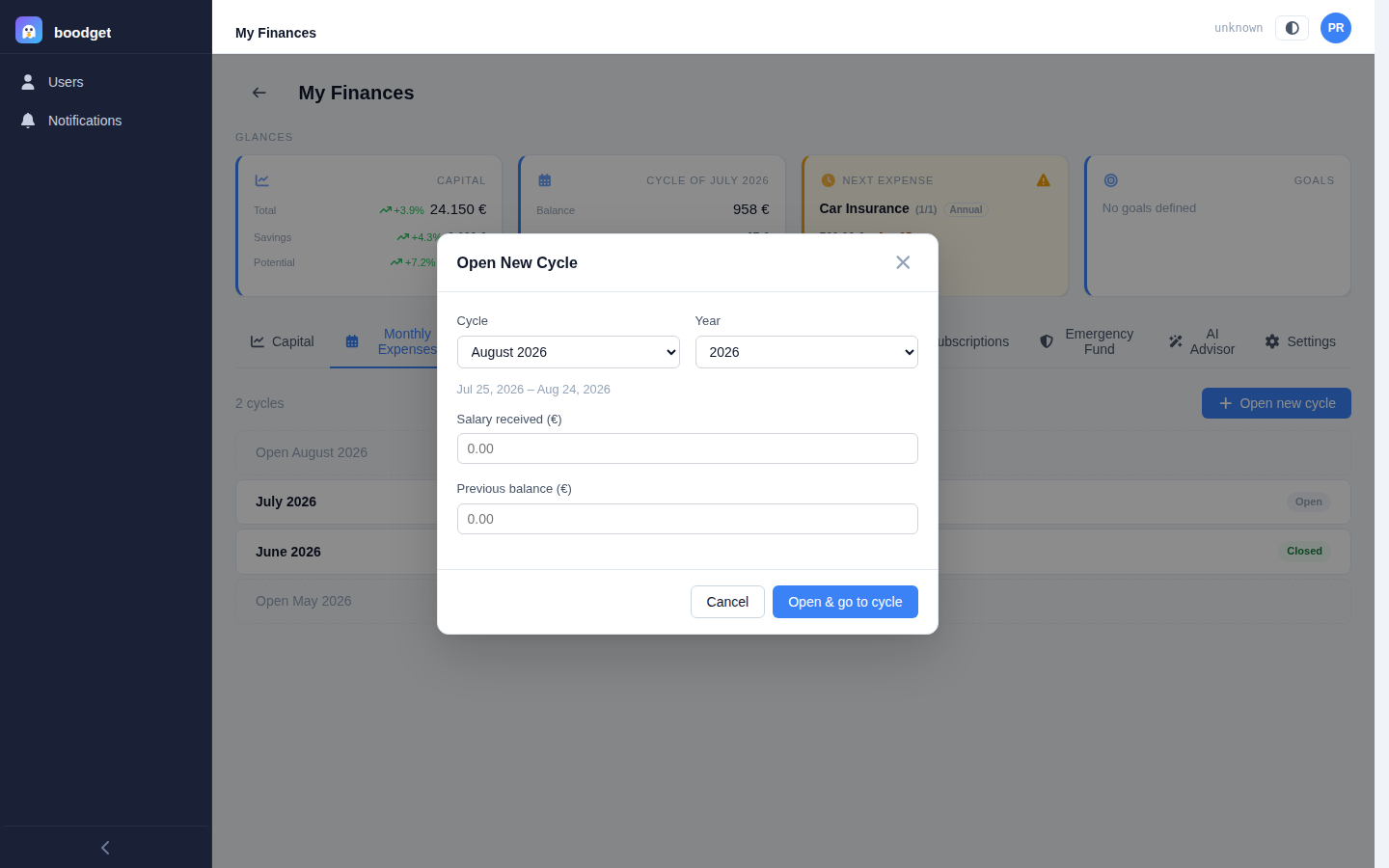Click the target icon in Goals card
Screen dimensions: 1389x868
1110,180
